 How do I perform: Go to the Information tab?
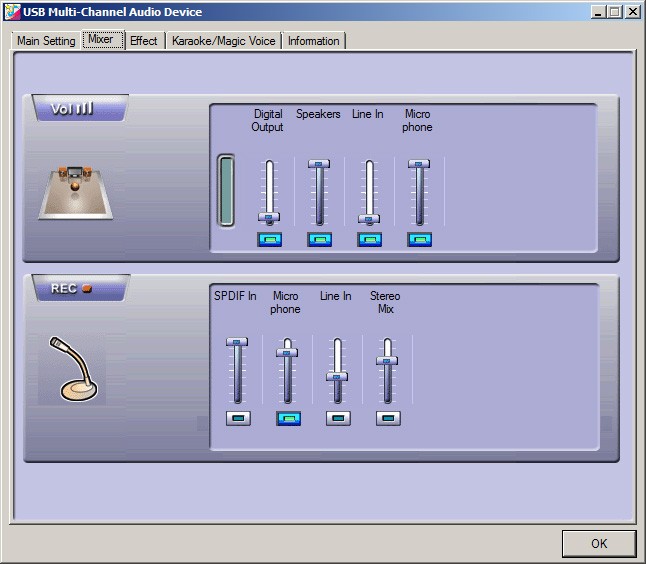[x=313, y=41]
